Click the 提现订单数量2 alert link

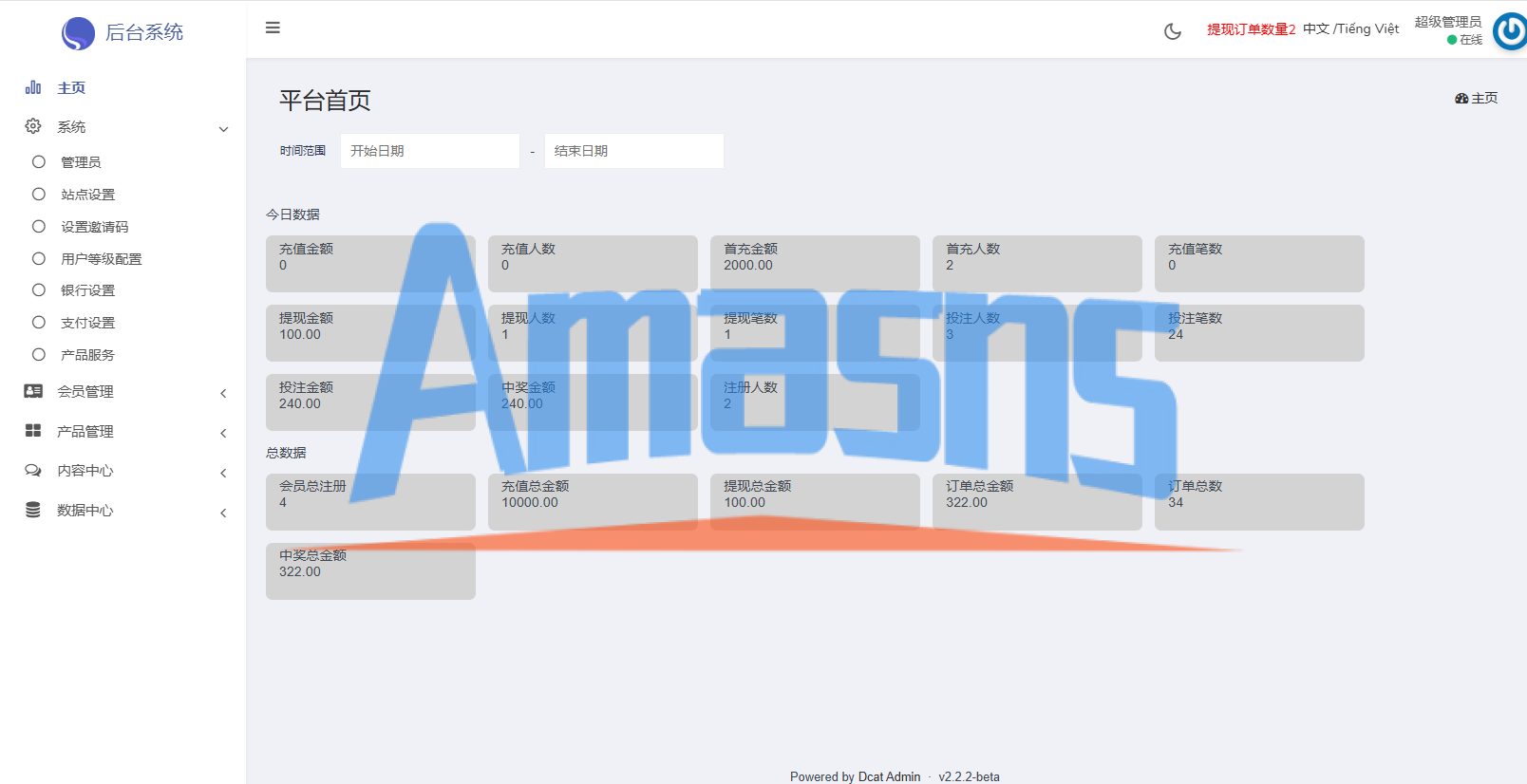(1251, 29)
